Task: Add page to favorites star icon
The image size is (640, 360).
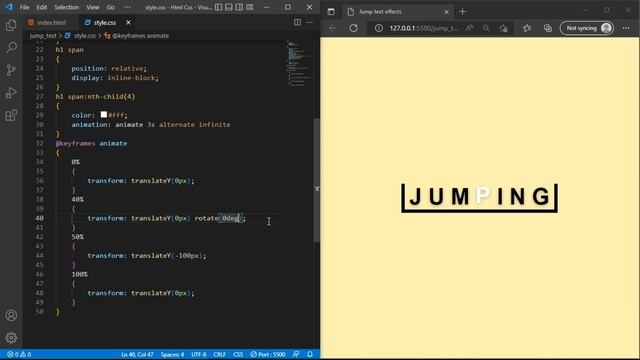Action: click(x=504, y=28)
